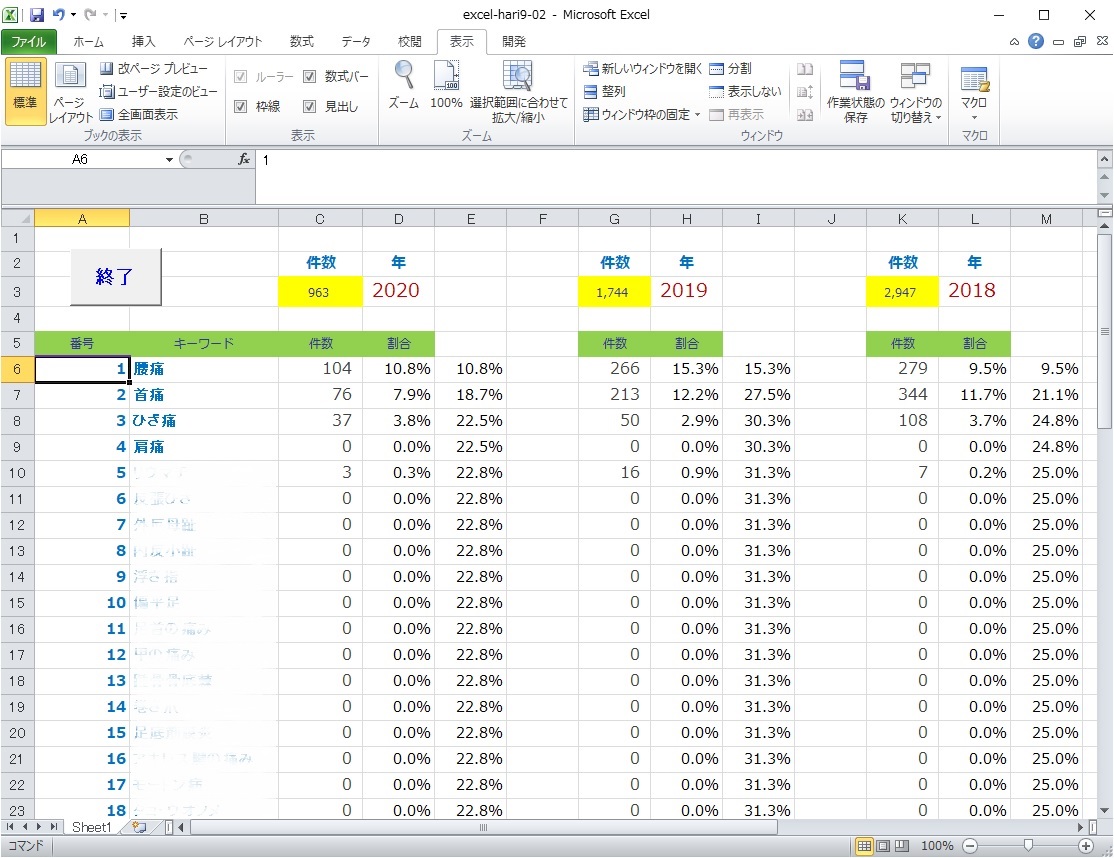Switch to the ページレイアウト tab
This screenshot has height=858, width=1114.
(x=222, y=41)
